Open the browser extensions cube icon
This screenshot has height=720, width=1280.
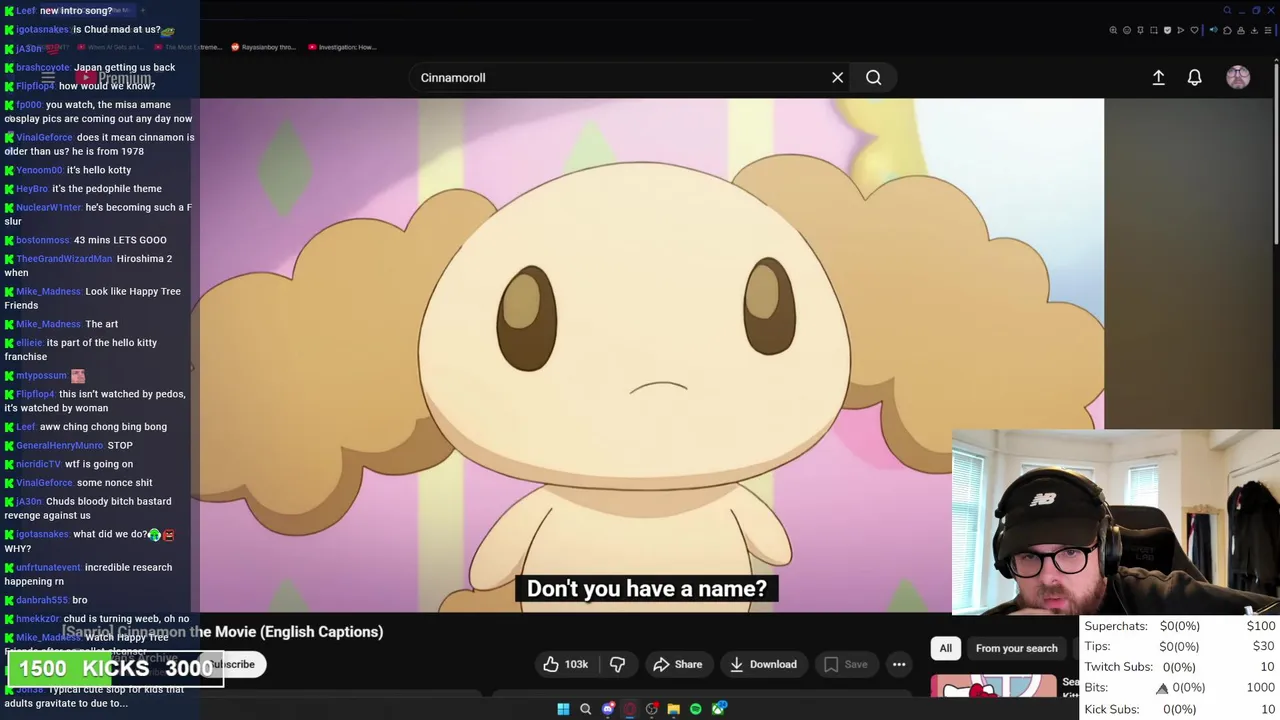coord(1227,30)
